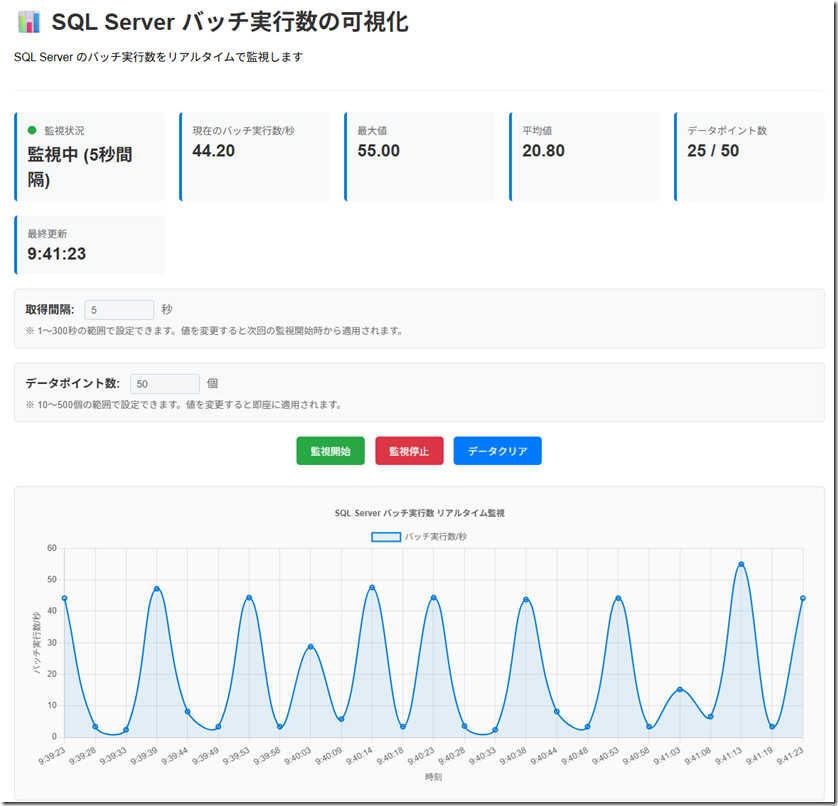
Task: Start monitoring with the 監視開始 button
Action: point(330,451)
